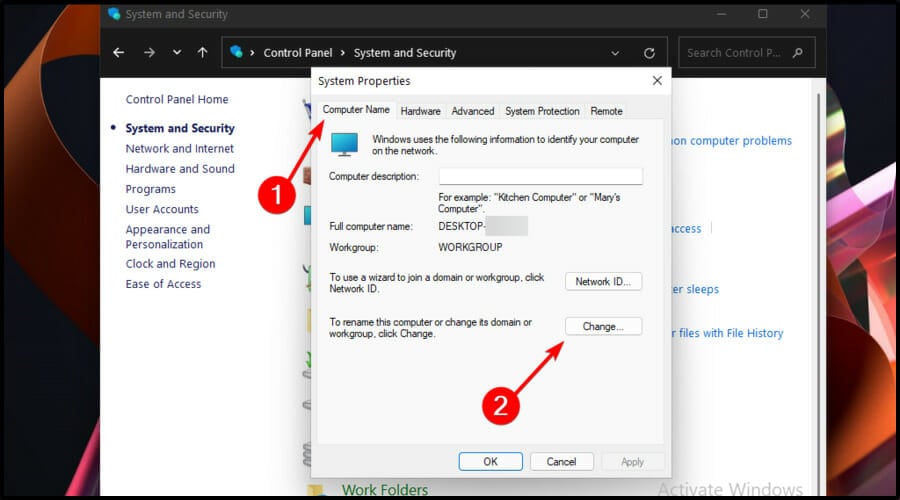This screenshot has height=500, width=900.
Task: Open Network and Internet category
Action: [180, 149]
